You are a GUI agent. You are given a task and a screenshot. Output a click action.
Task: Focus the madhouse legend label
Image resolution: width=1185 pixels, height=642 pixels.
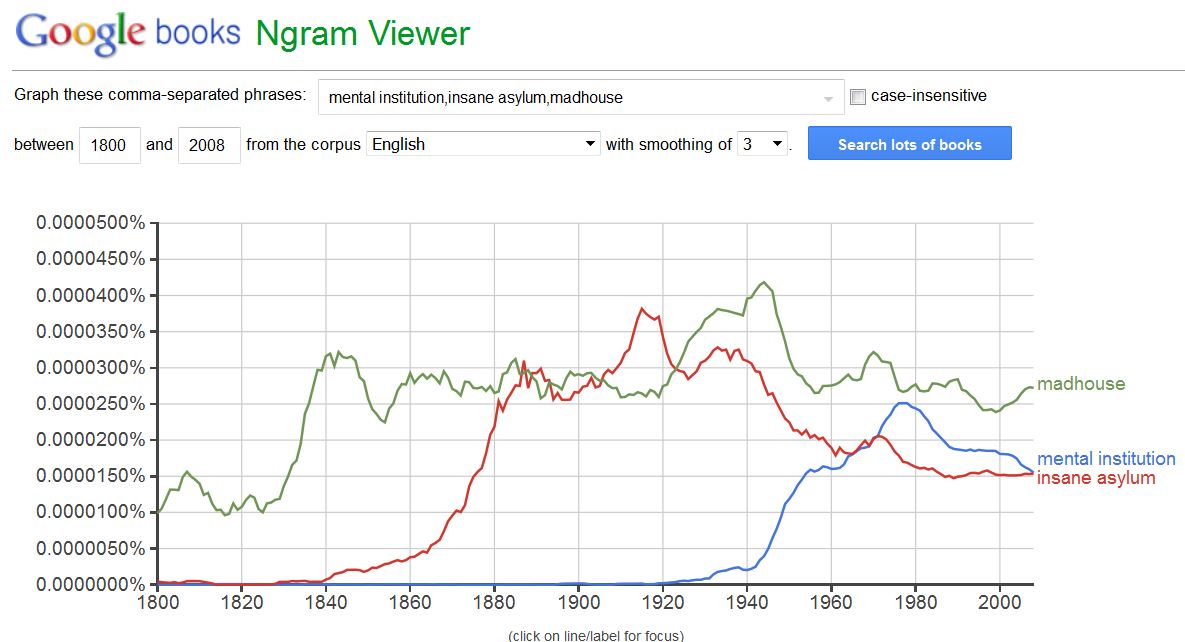click(x=1081, y=384)
